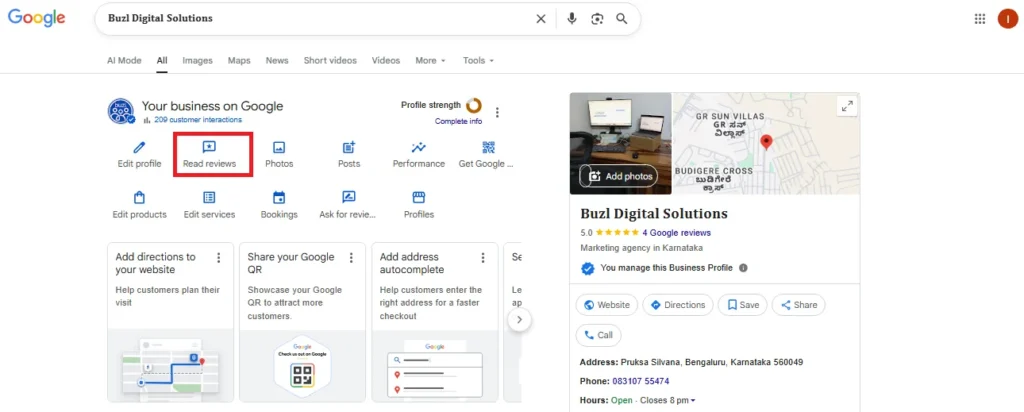
Task: Open options on 'Add directions' card
Action: click(219, 257)
